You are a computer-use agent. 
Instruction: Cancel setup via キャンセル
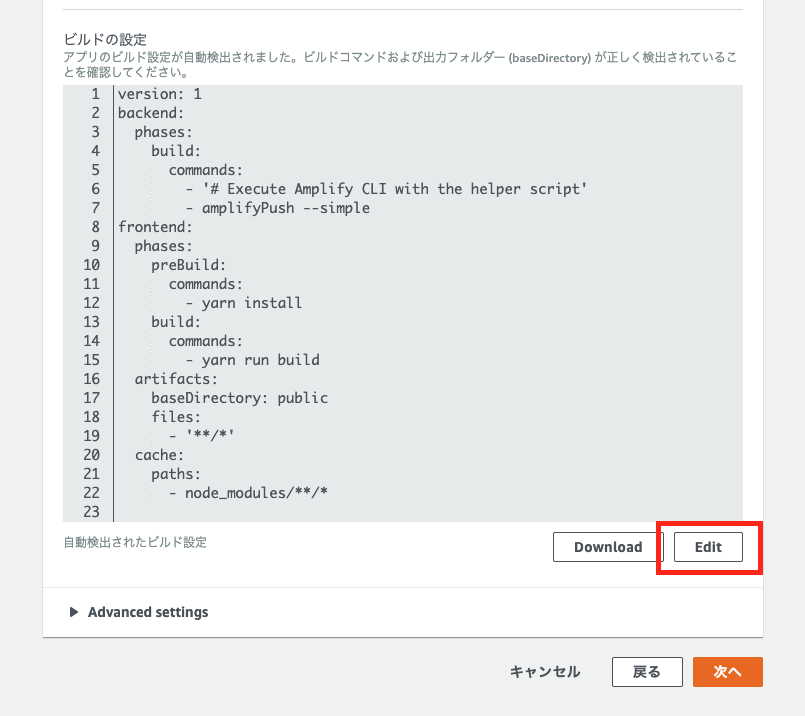544,672
